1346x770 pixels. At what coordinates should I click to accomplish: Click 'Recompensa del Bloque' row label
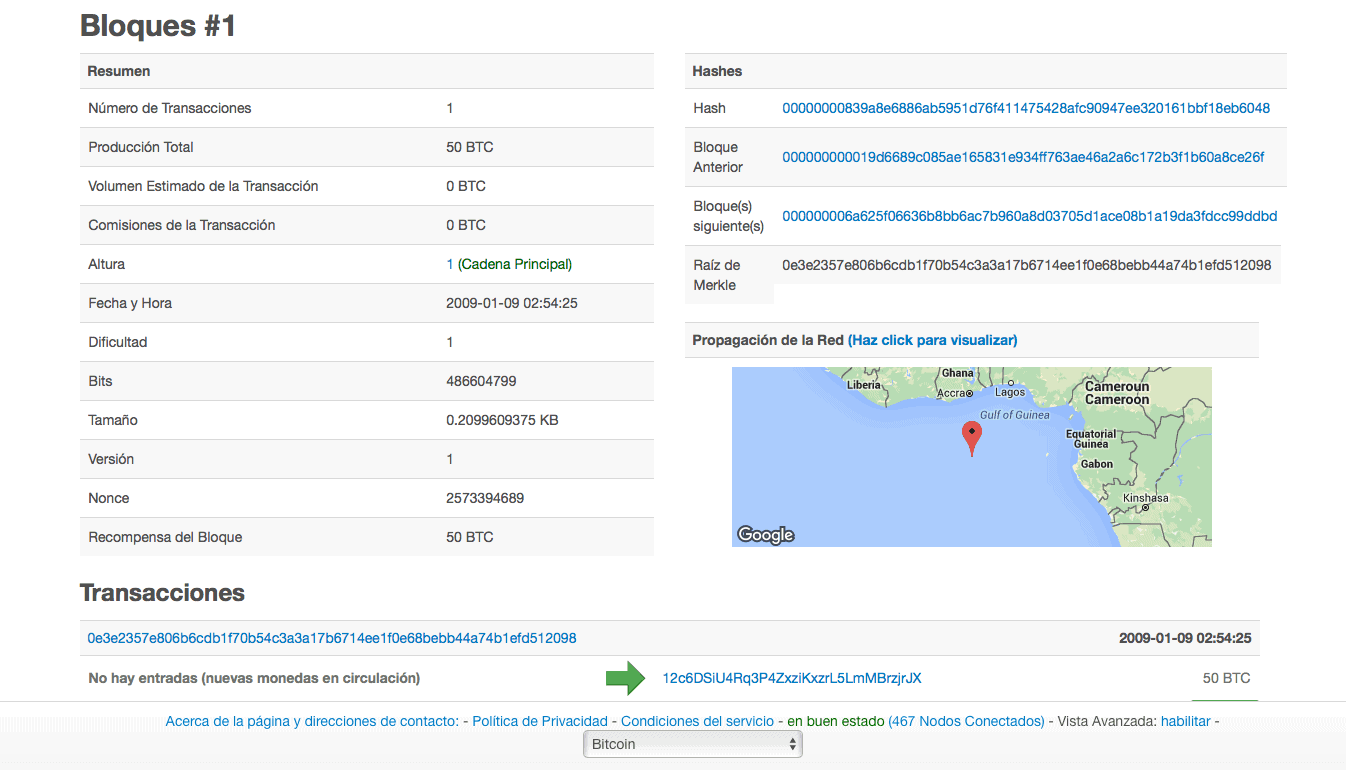[165, 537]
